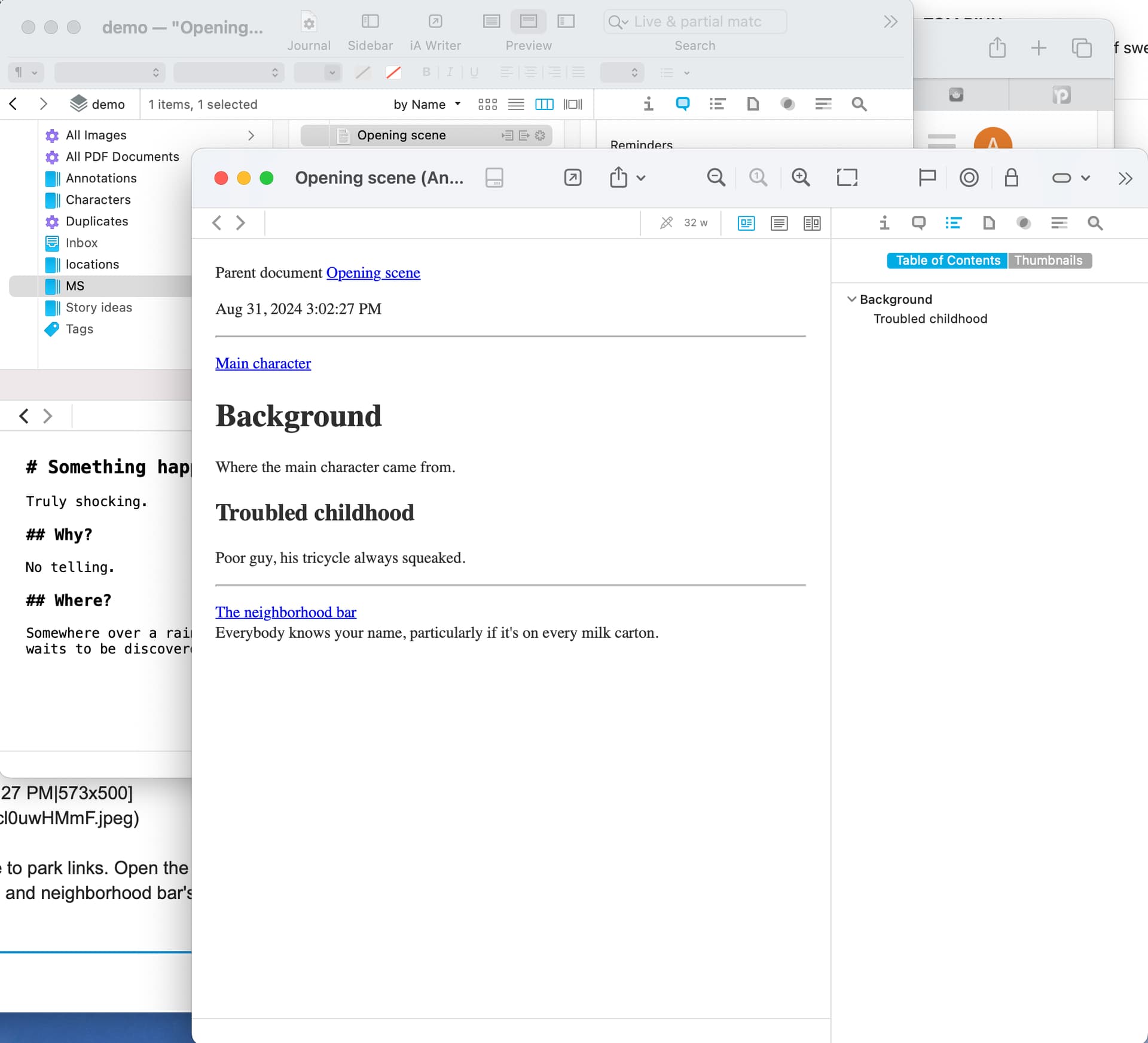Switch to side-by-side two page view
This screenshot has width=1148, height=1043.
(812, 223)
